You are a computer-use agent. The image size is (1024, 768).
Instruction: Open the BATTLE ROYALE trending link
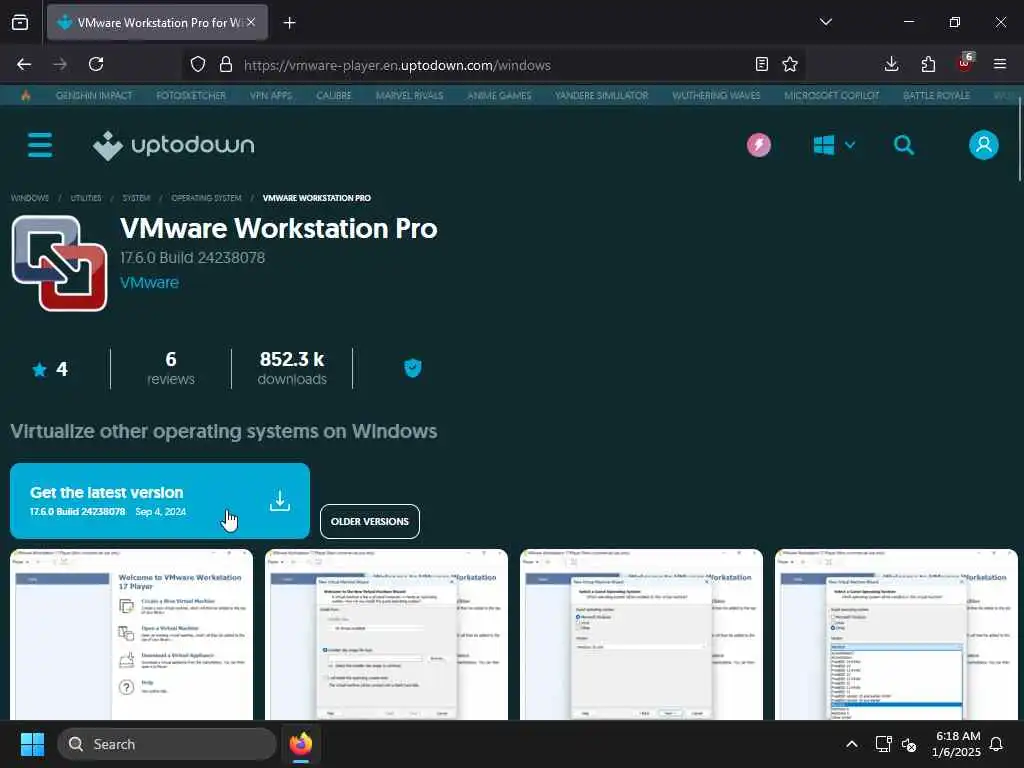coord(936,95)
